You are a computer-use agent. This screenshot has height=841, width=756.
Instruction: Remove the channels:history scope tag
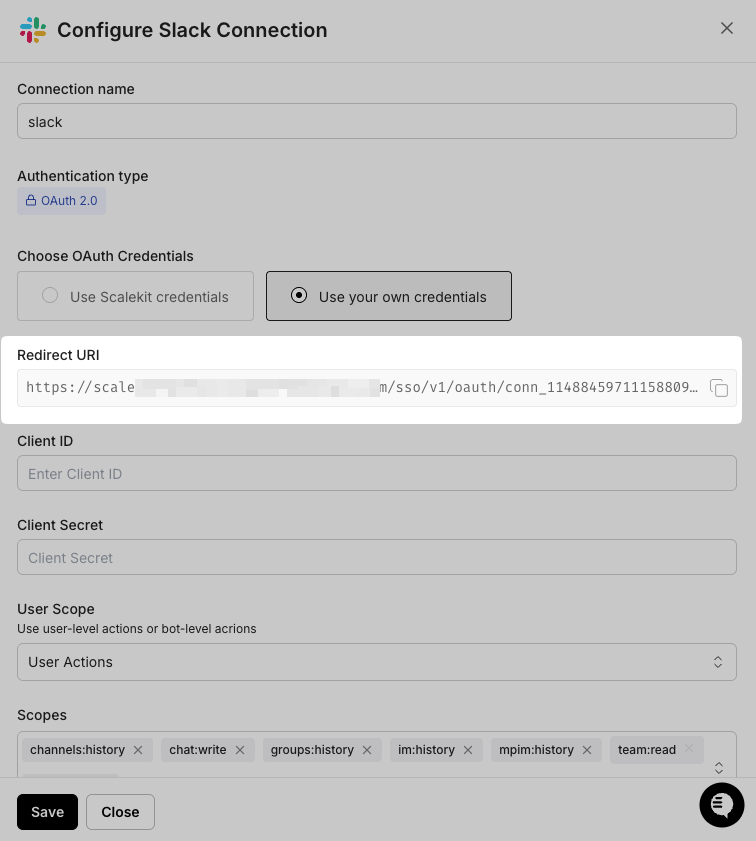pyautogui.click(x=138, y=750)
